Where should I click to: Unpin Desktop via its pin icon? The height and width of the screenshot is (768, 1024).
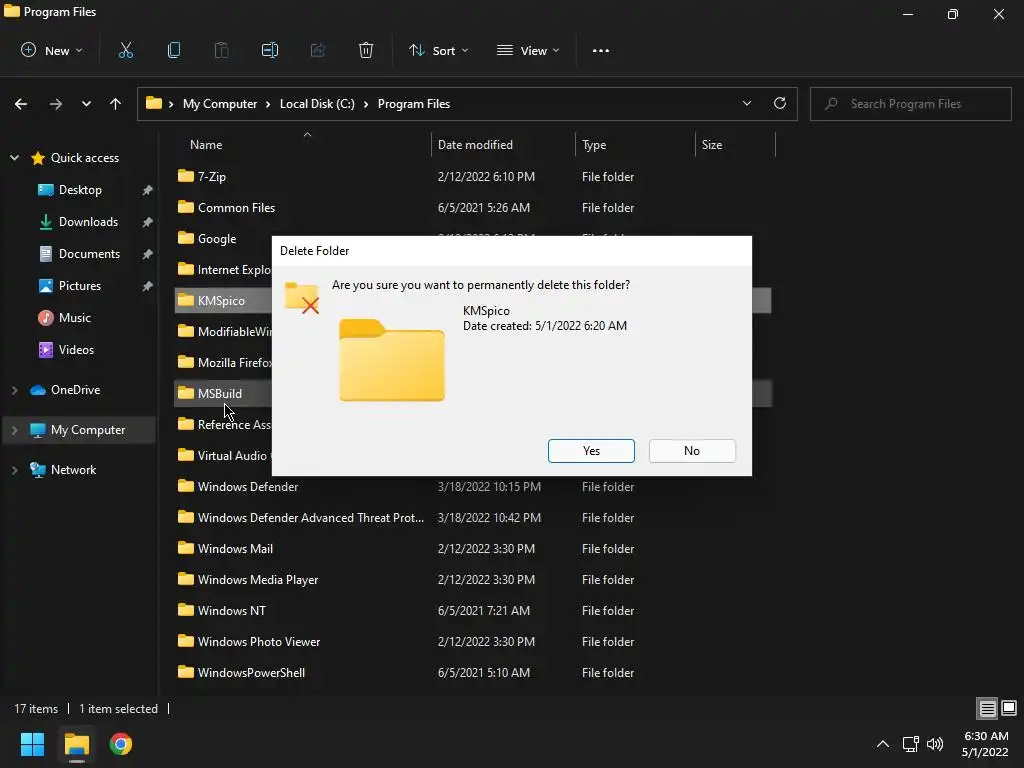pos(148,190)
